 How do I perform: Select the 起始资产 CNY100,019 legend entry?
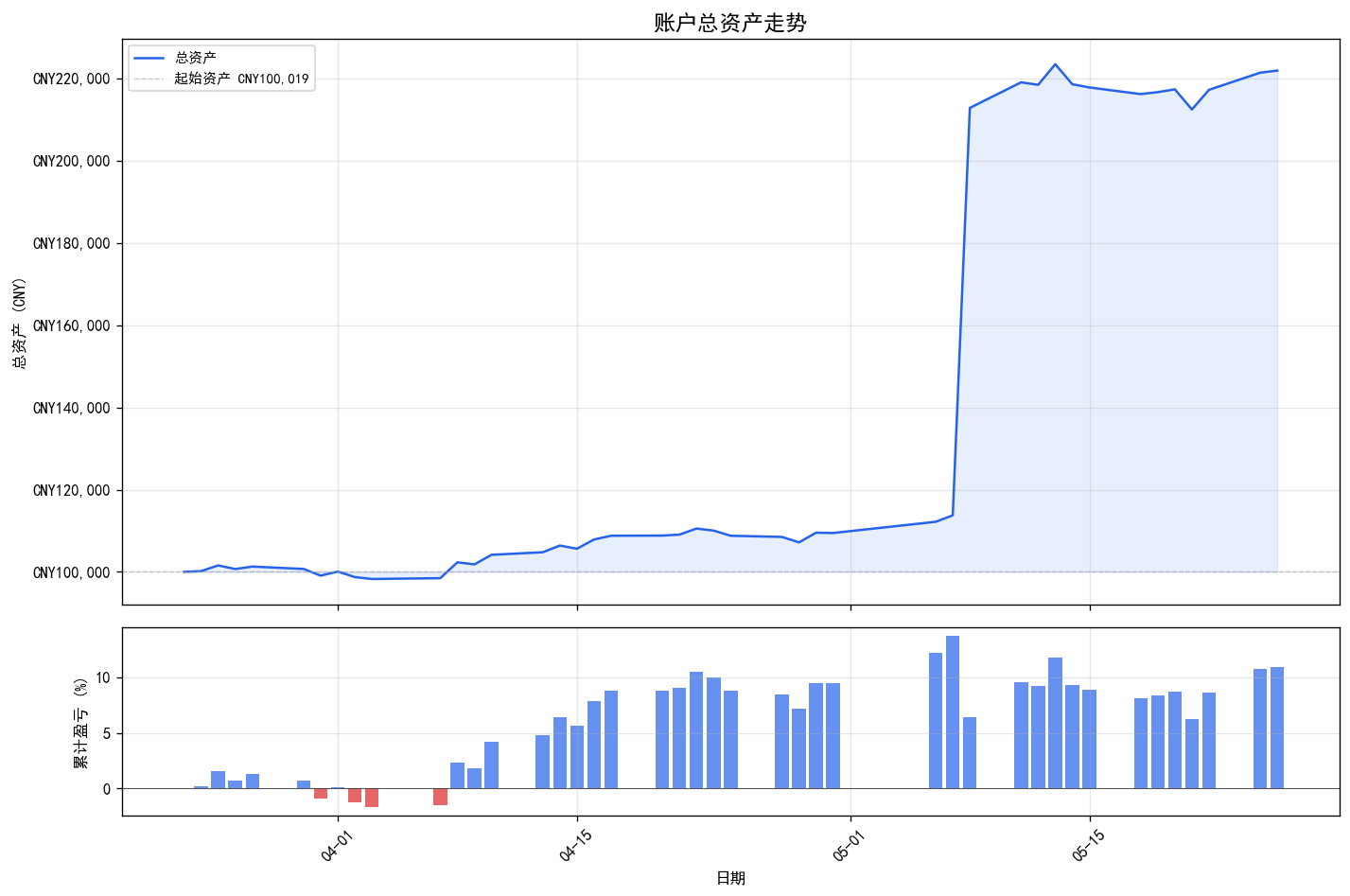[x=221, y=79]
